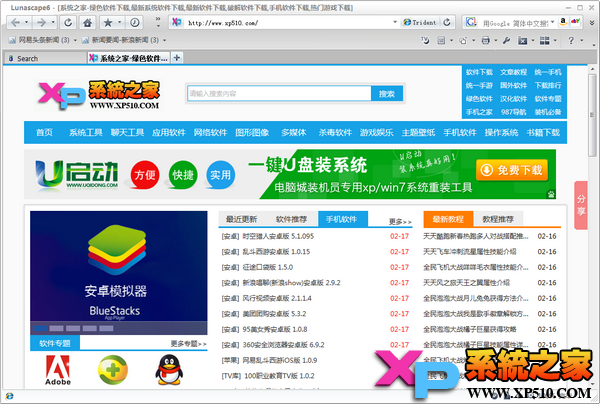The width and height of the screenshot is (600, 404).
Task: Click the eBay search icon
Action: (x=575, y=22)
